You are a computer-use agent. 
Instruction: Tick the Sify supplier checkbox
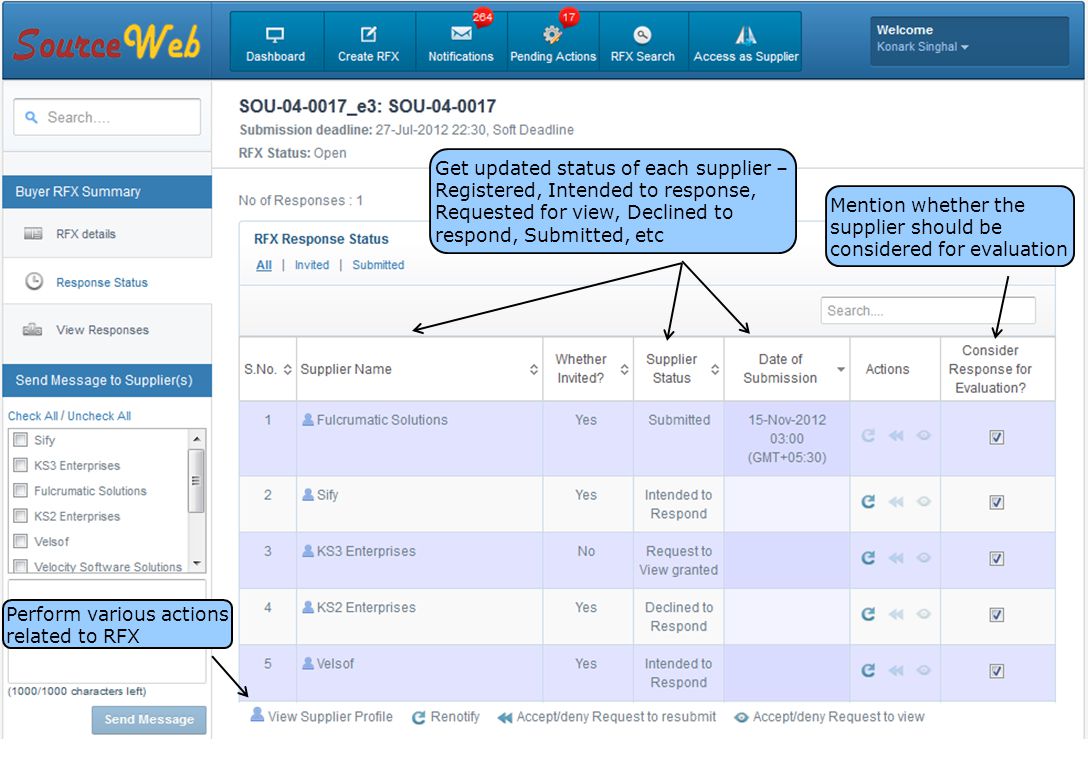(21, 439)
